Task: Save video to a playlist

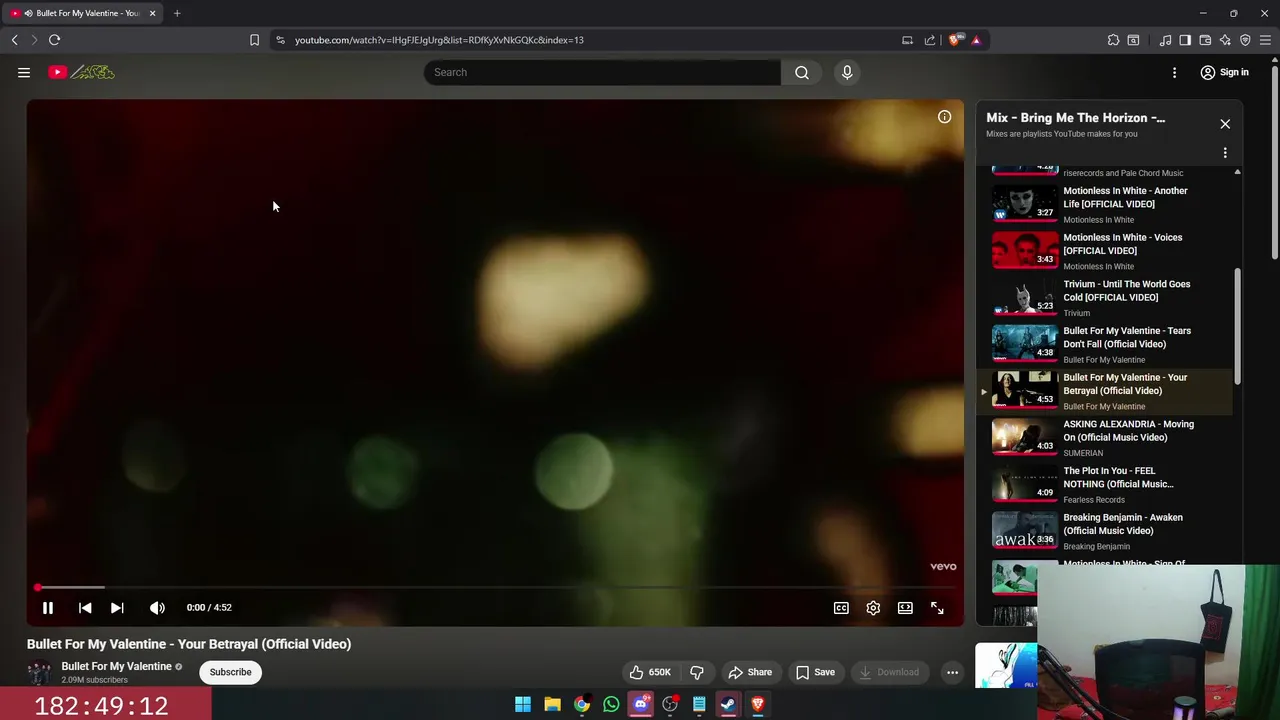Action: click(815, 672)
